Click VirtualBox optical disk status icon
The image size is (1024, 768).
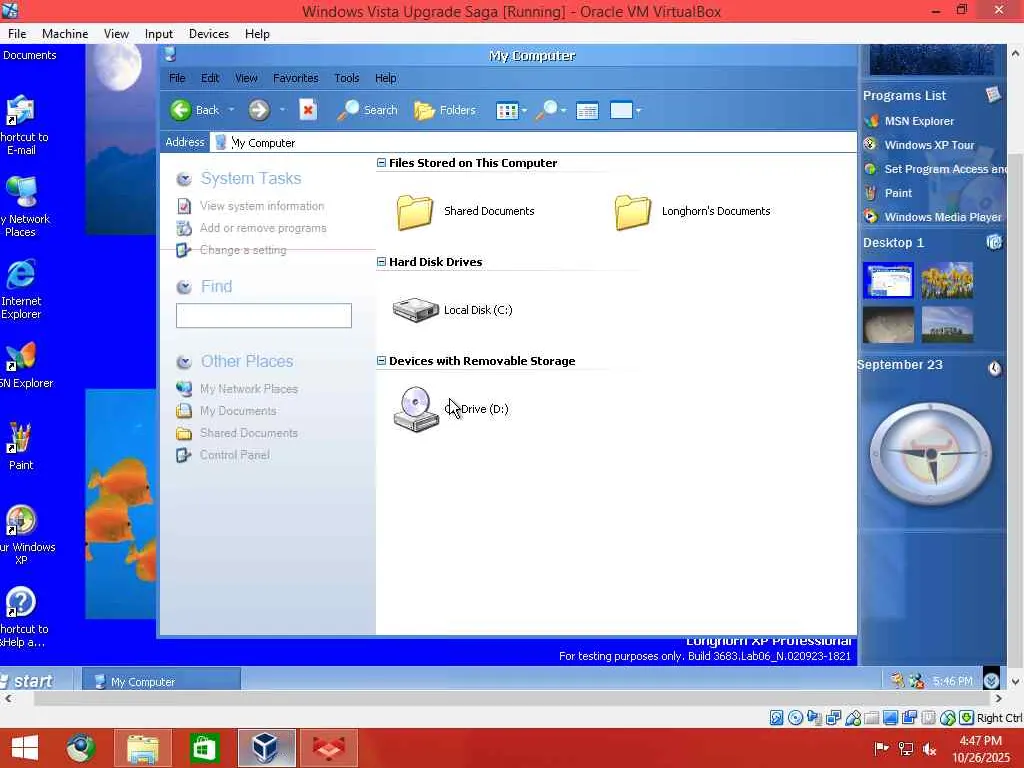tap(795, 718)
